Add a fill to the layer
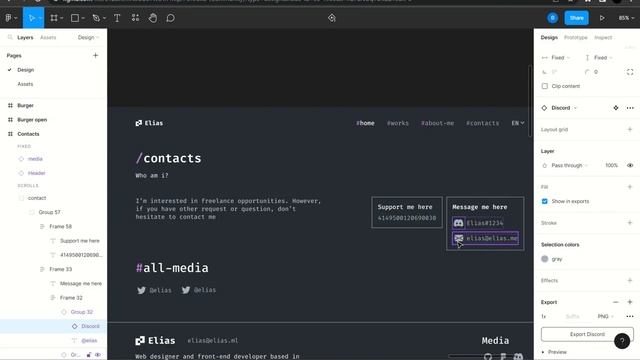This screenshot has height=360, width=640. coord(630,187)
